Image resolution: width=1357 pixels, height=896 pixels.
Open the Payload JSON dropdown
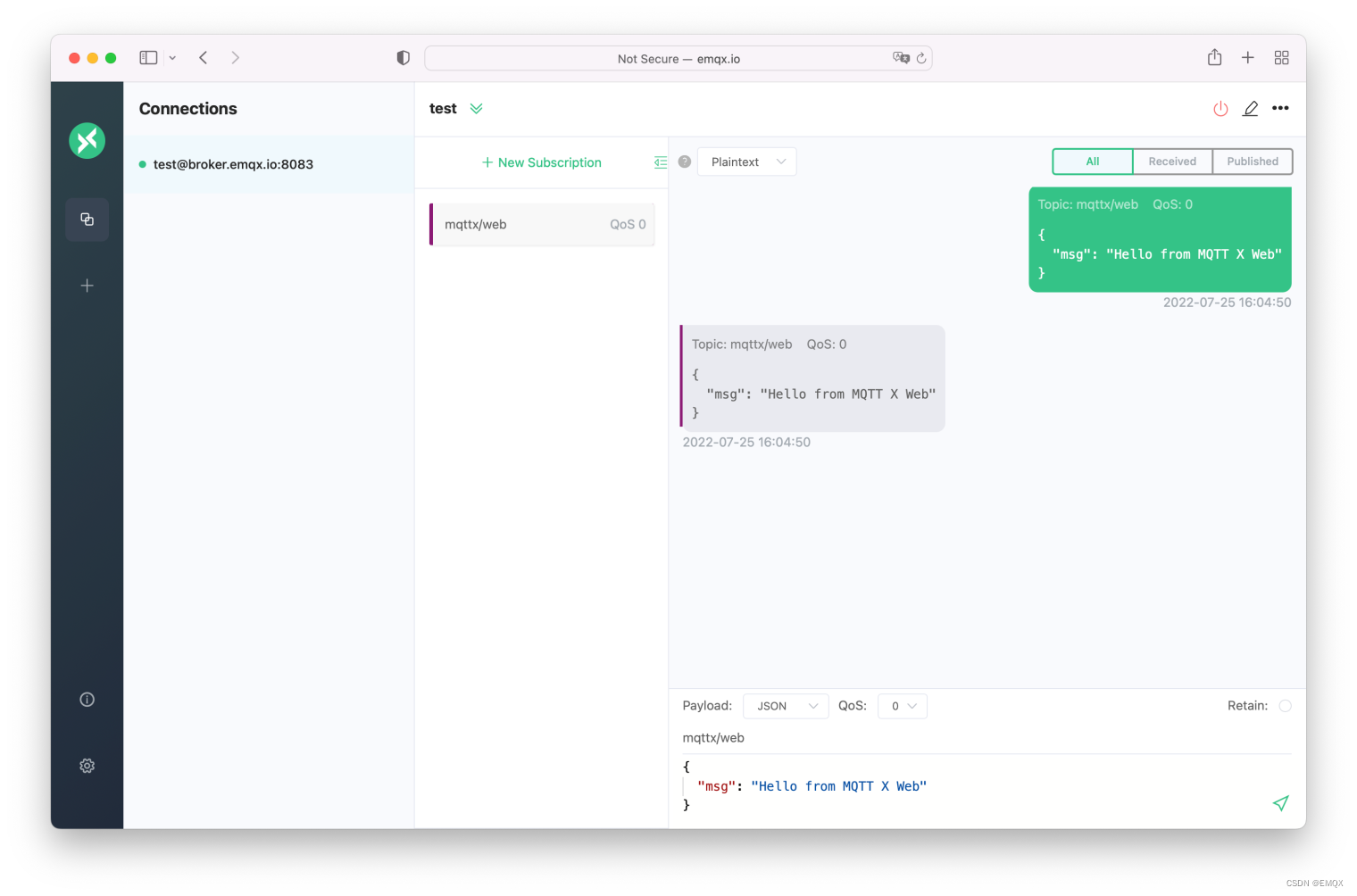786,706
